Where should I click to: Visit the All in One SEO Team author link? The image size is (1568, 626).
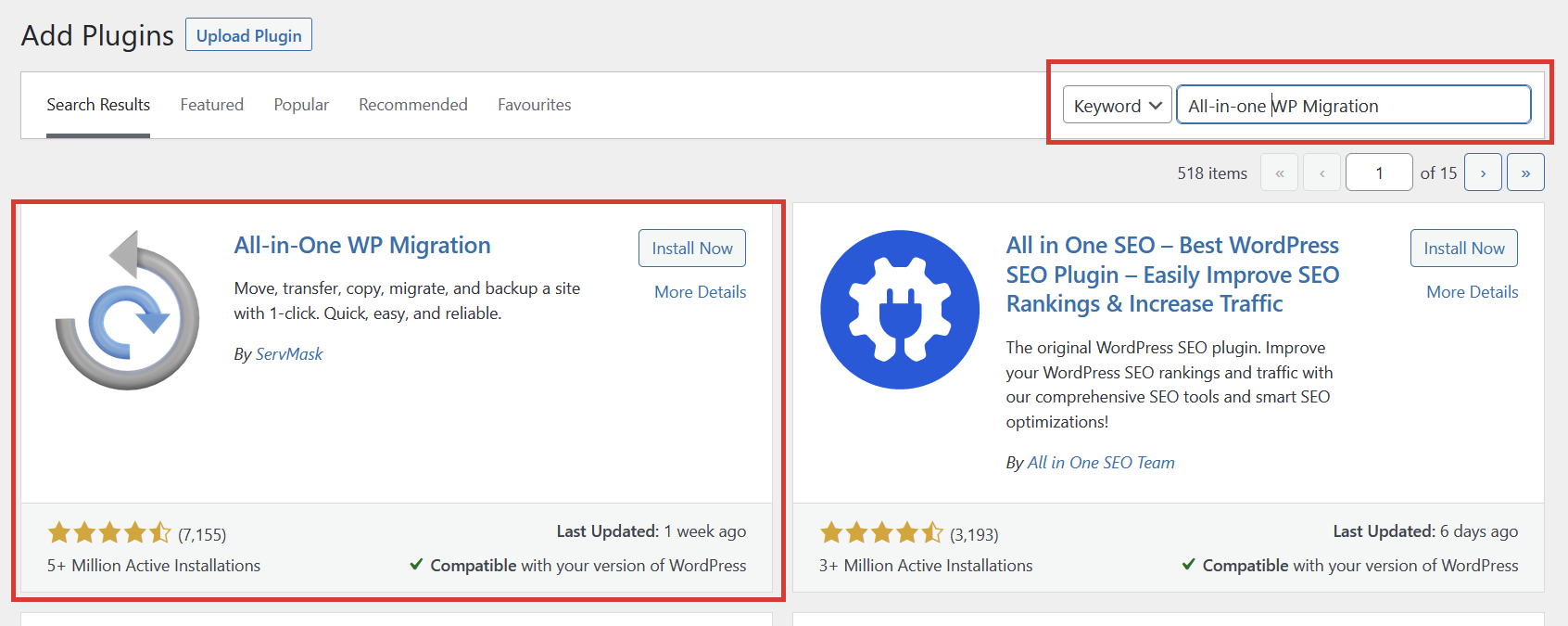pyautogui.click(x=1101, y=463)
